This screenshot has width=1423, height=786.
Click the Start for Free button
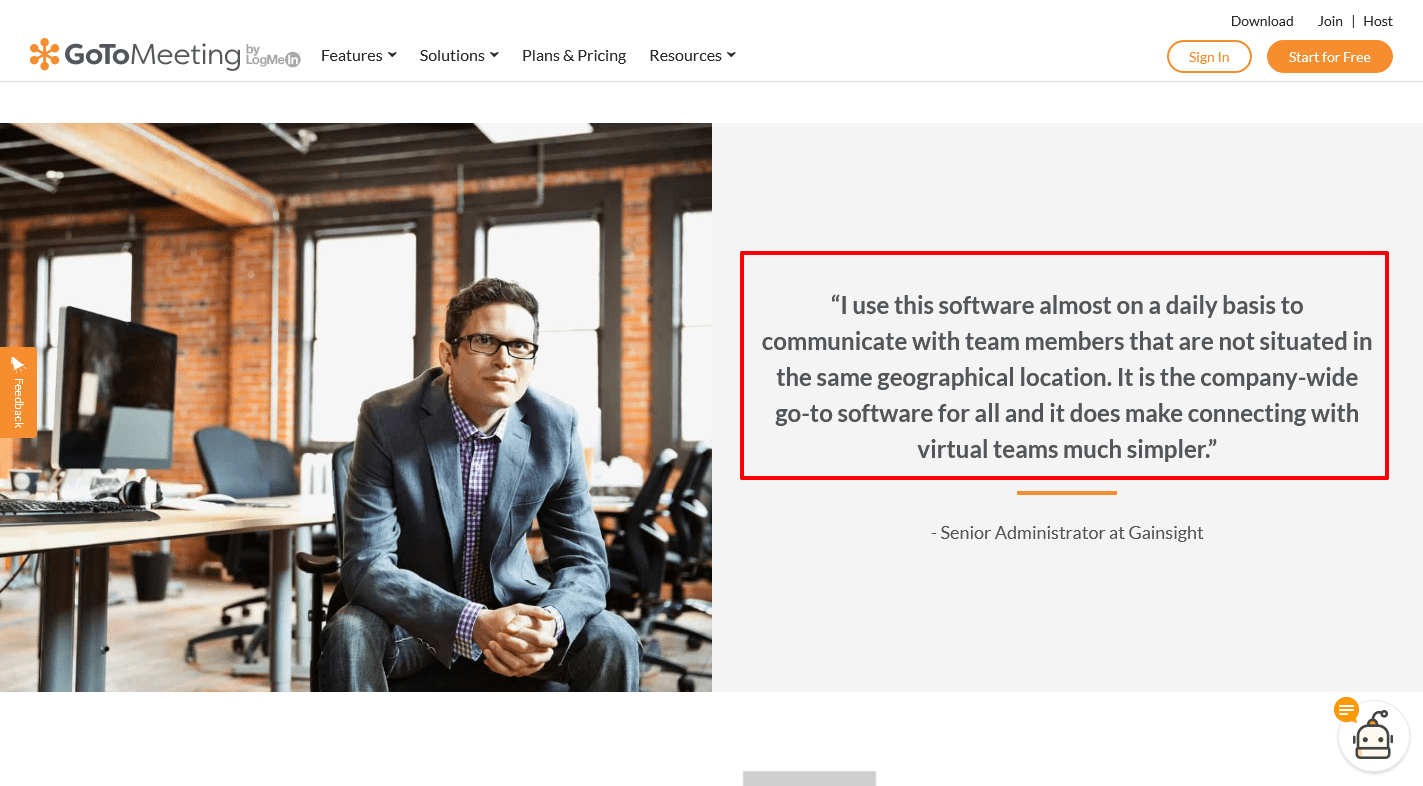pyautogui.click(x=1329, y=57)
